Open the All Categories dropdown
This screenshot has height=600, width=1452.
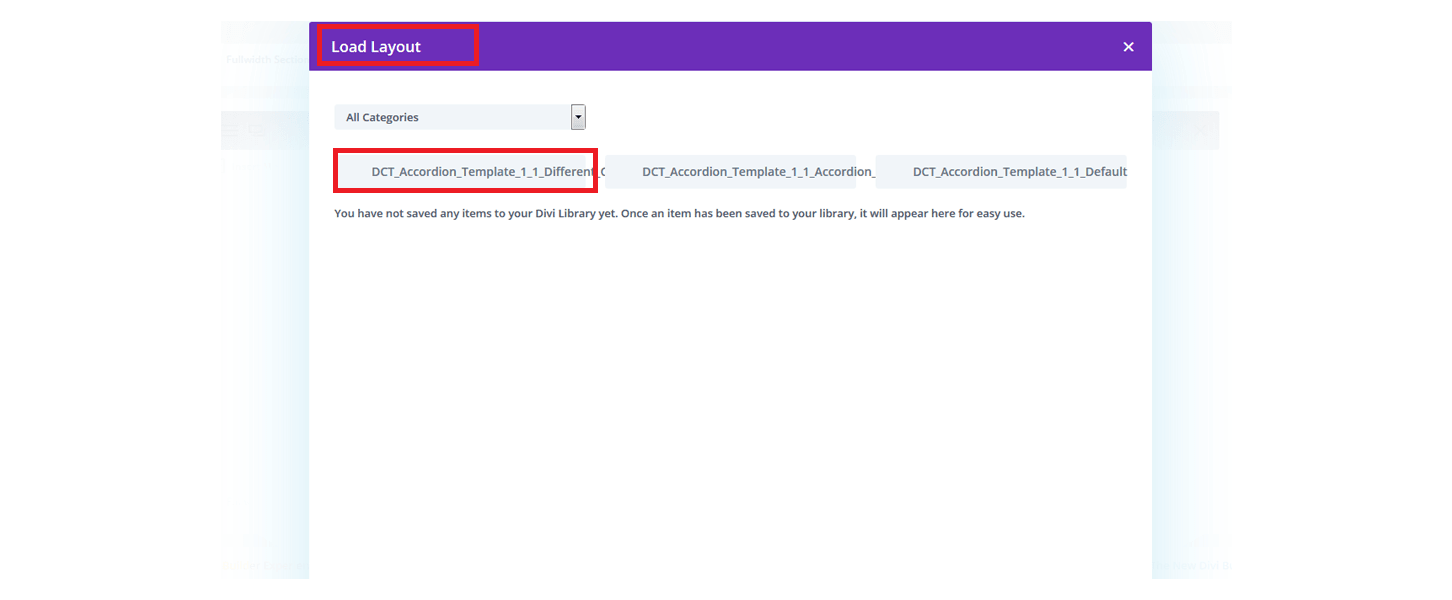coord(460,117)
